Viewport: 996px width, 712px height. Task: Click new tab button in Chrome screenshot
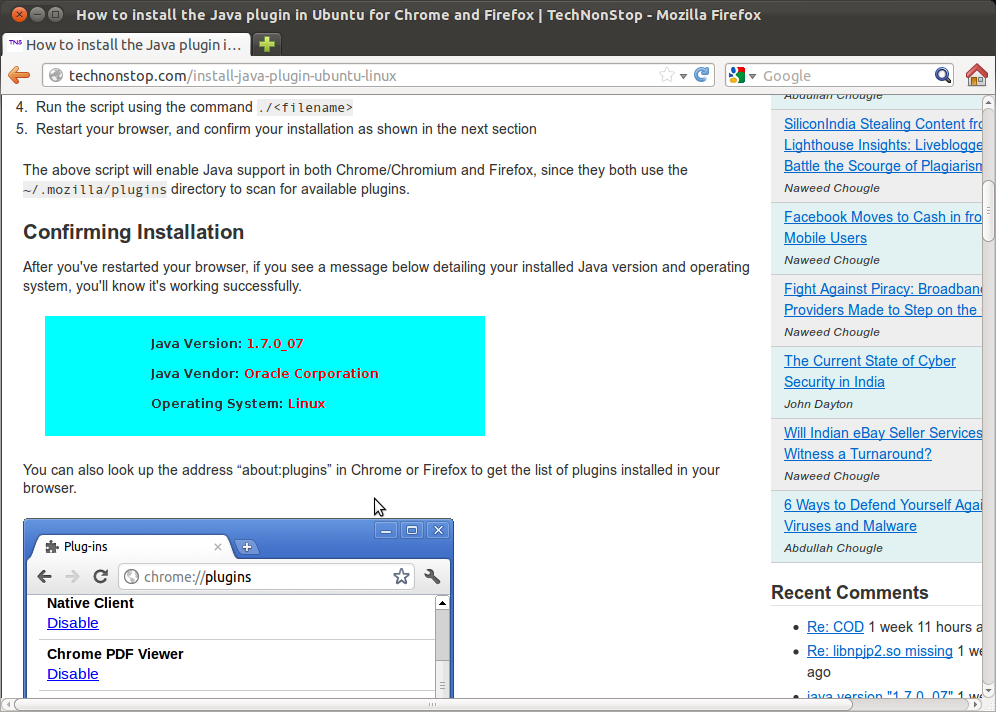(x=247, y=547)
